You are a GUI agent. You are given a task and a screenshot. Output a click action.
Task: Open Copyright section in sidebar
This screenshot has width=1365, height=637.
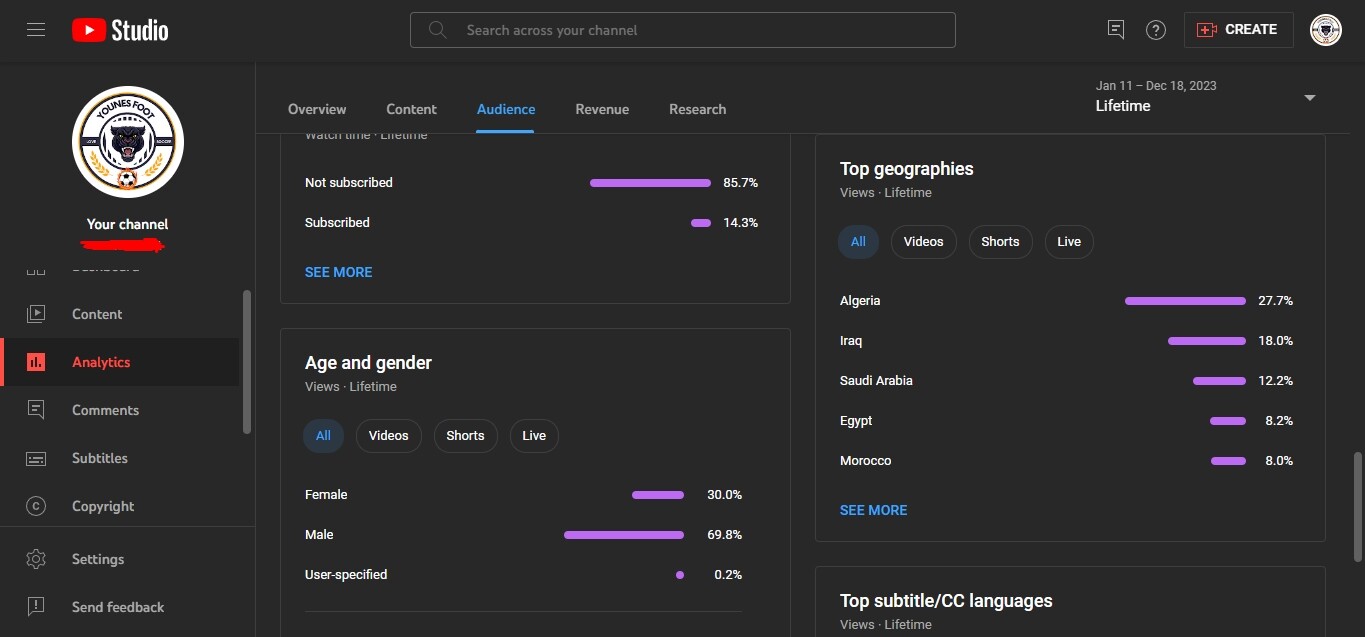click(103, 506)
